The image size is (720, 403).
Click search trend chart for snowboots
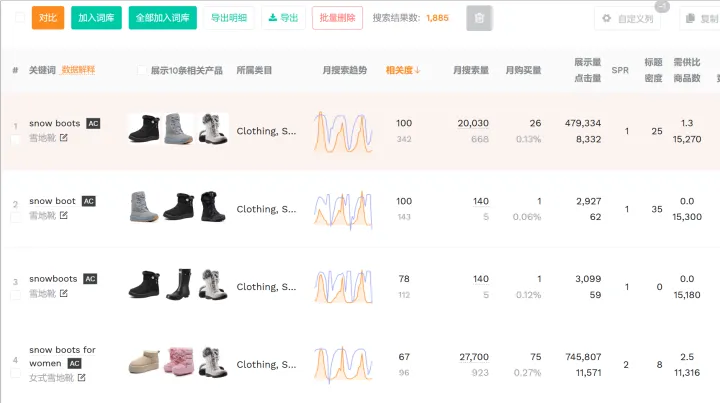pos(343,287)
